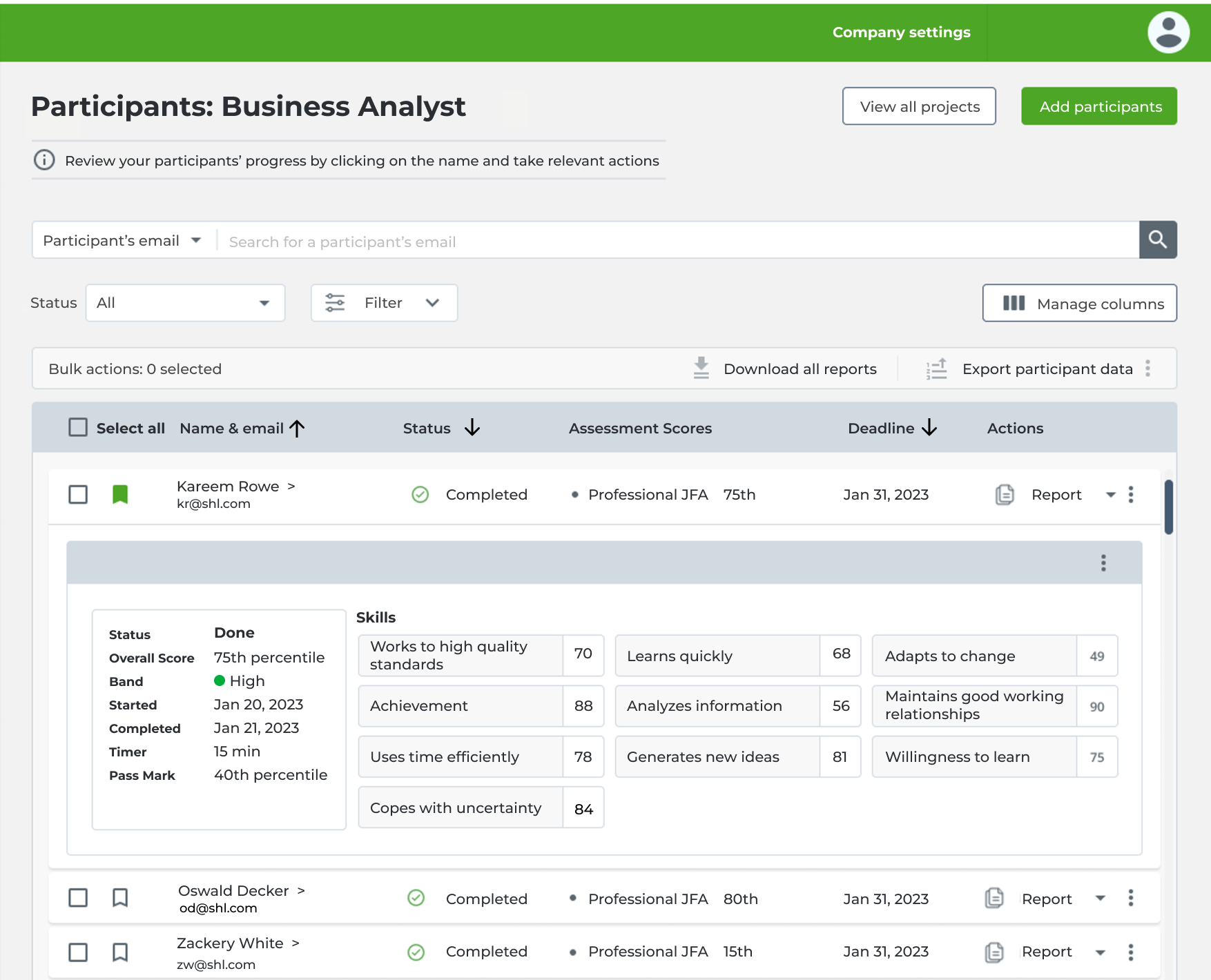Image resolution: width=1211 pixels, height=980 pixels.
Task: Check Oswald Decker's row checkbox
Action: [x=78, y=898]
